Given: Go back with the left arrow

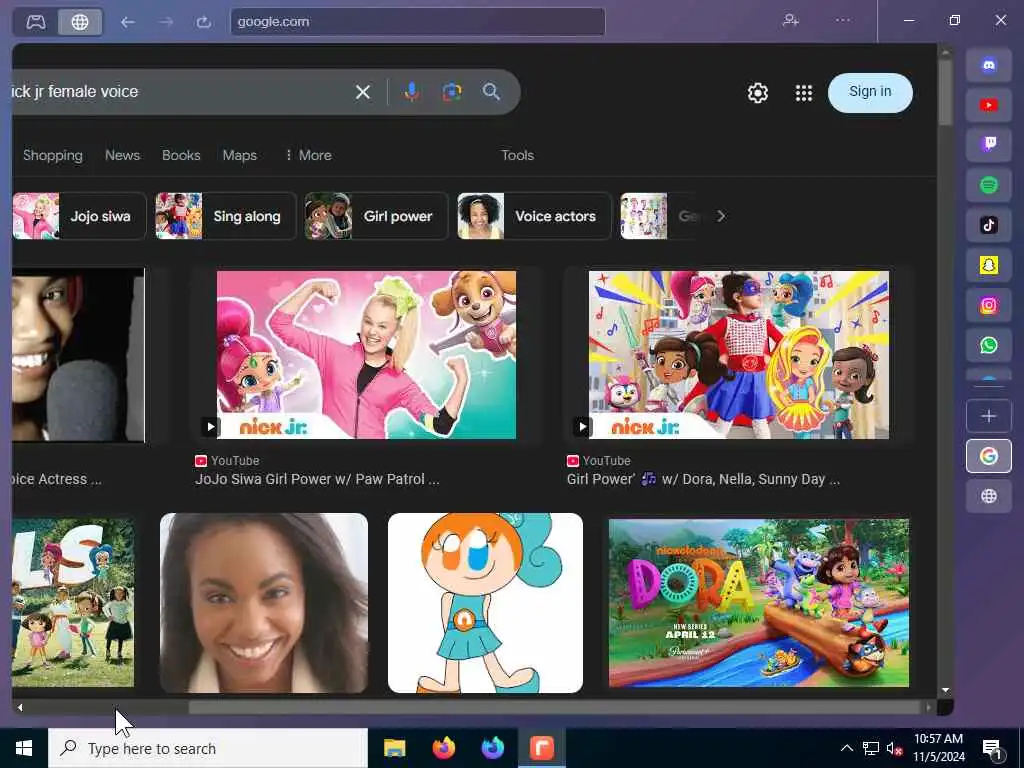Looking at the screenshot, I should point(127,22).
